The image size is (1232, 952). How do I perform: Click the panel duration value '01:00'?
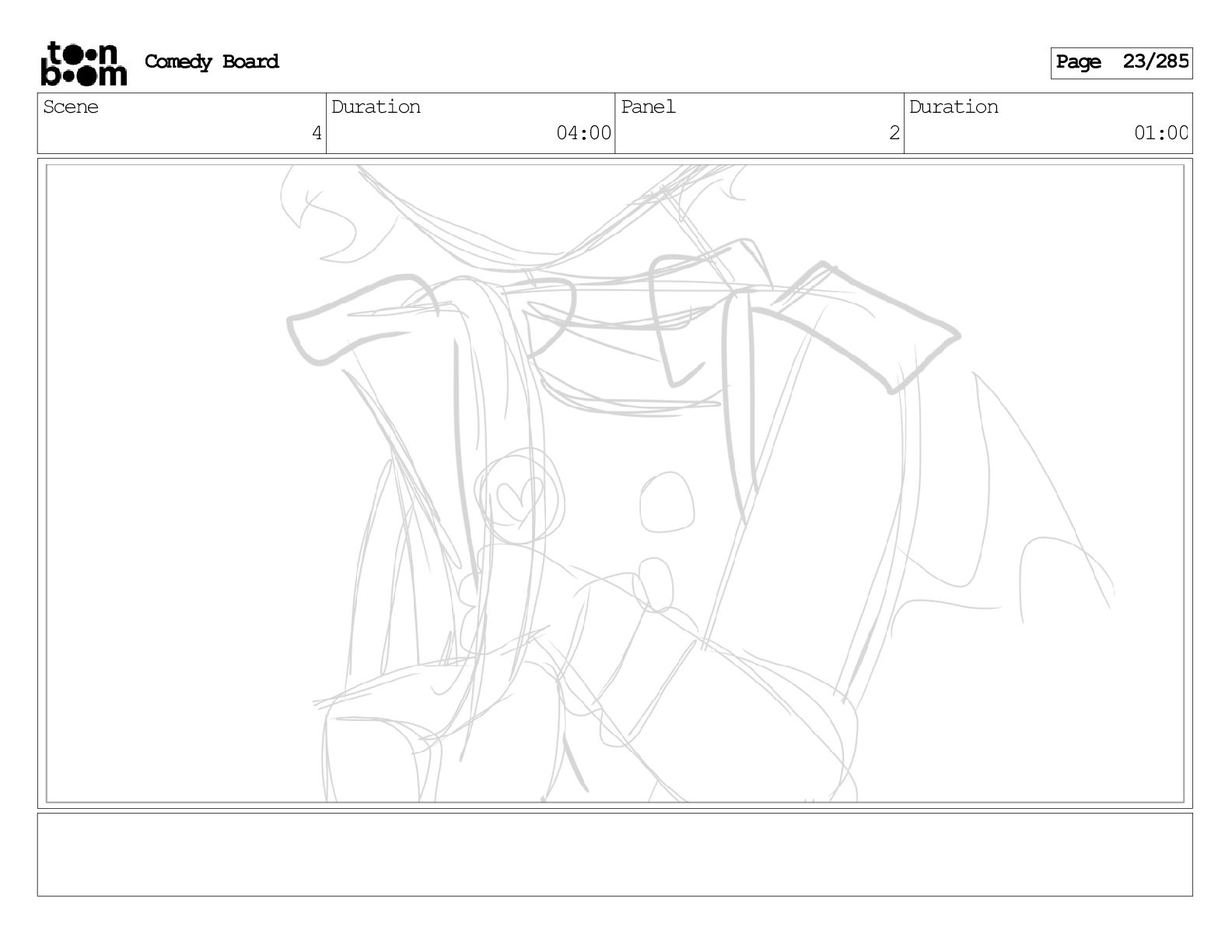[1161, 133]
